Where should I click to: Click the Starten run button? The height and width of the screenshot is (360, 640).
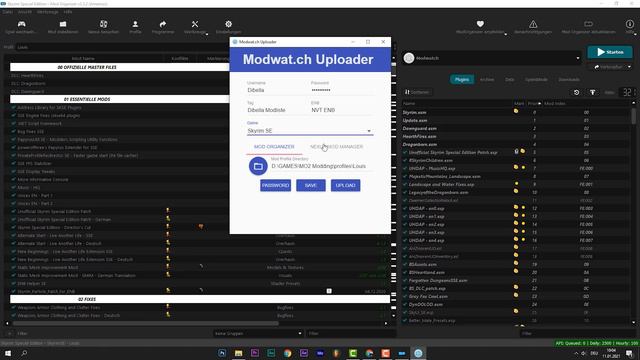[x=610, y=52]
